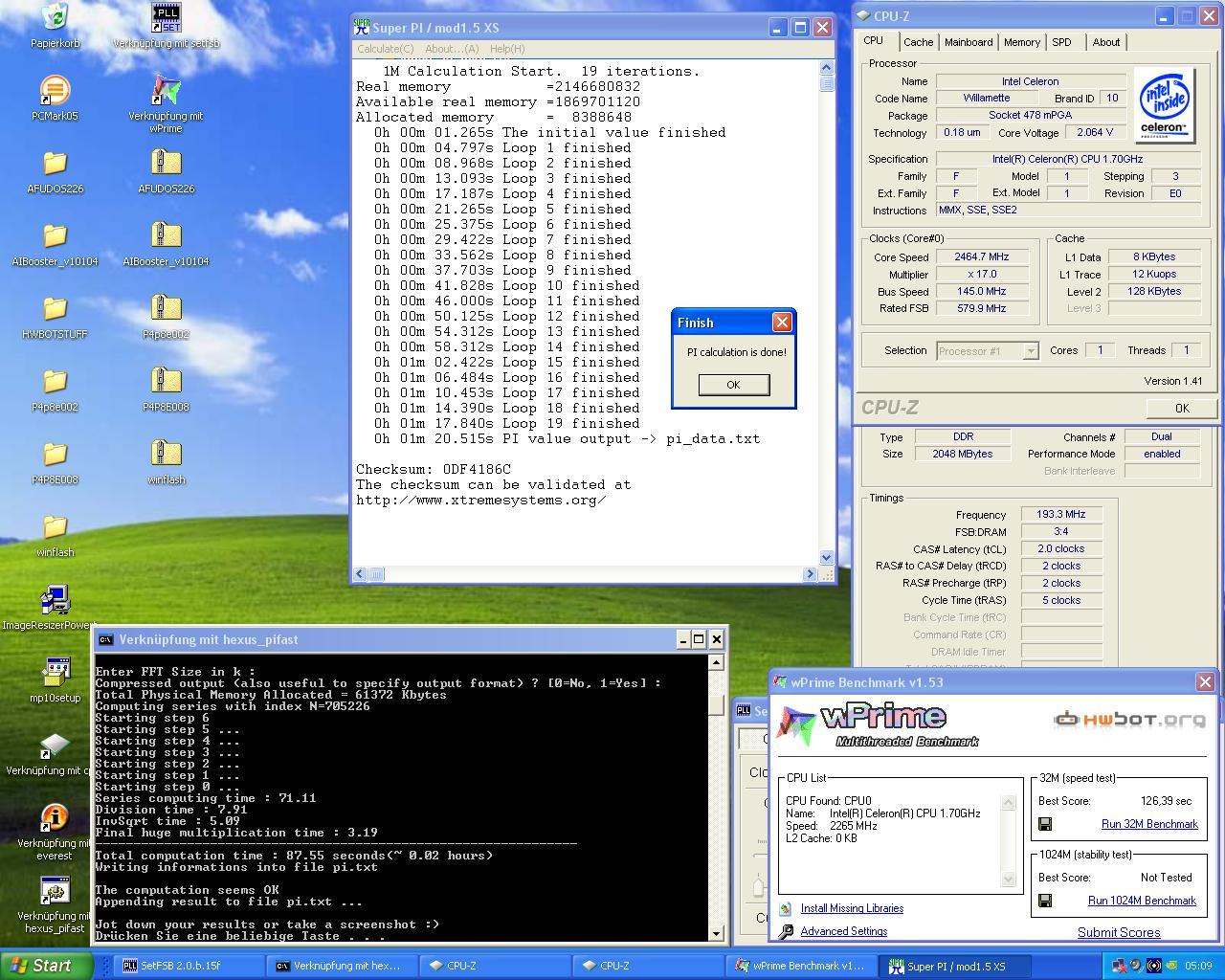Click the Finish dialog close button
The image size is (1225, 980).
coord(782,323)
